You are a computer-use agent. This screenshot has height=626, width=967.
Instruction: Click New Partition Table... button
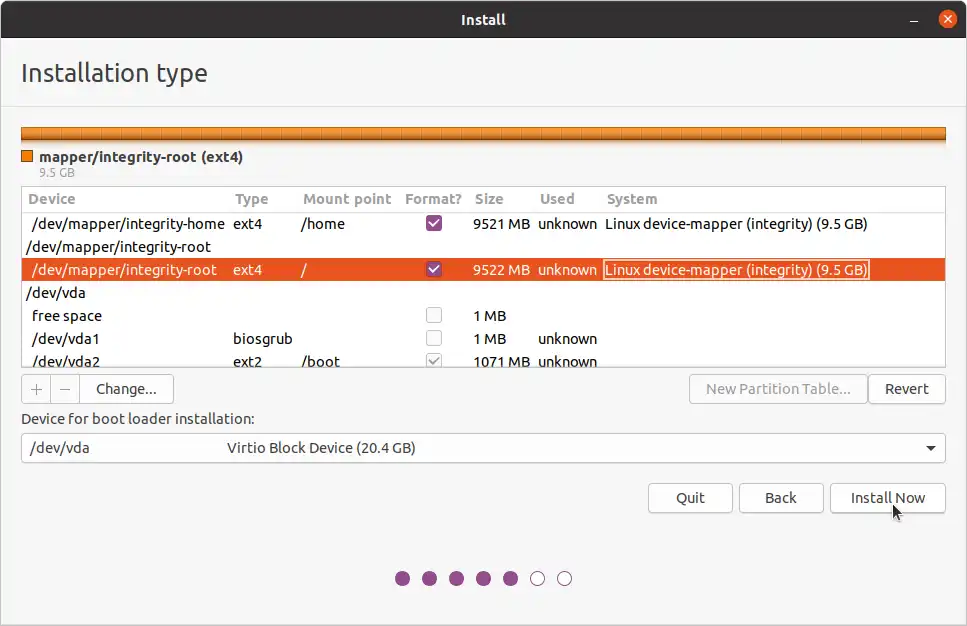pos(778,389)
